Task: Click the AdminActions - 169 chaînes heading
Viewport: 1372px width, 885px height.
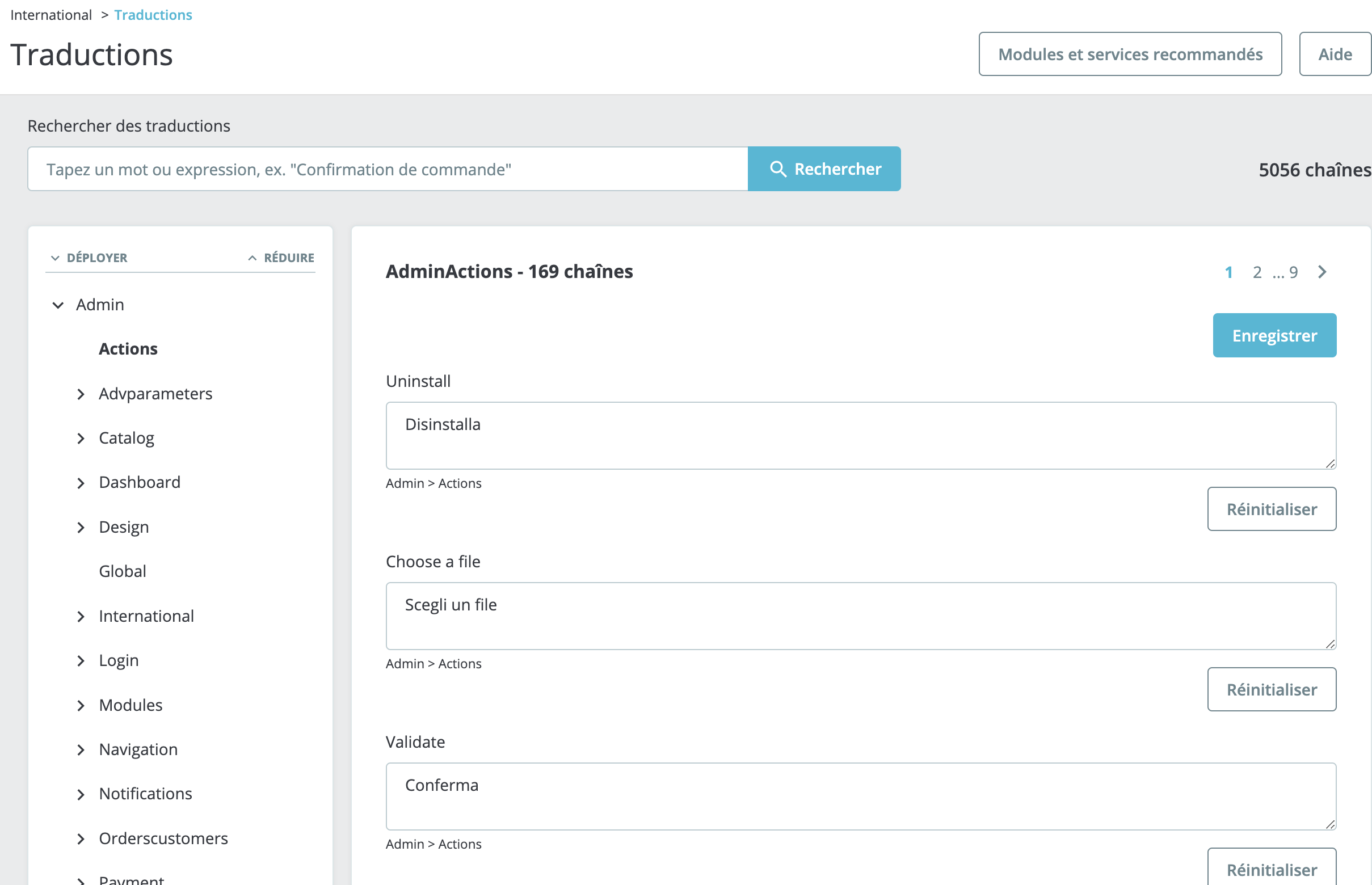Action: [510, 271]
